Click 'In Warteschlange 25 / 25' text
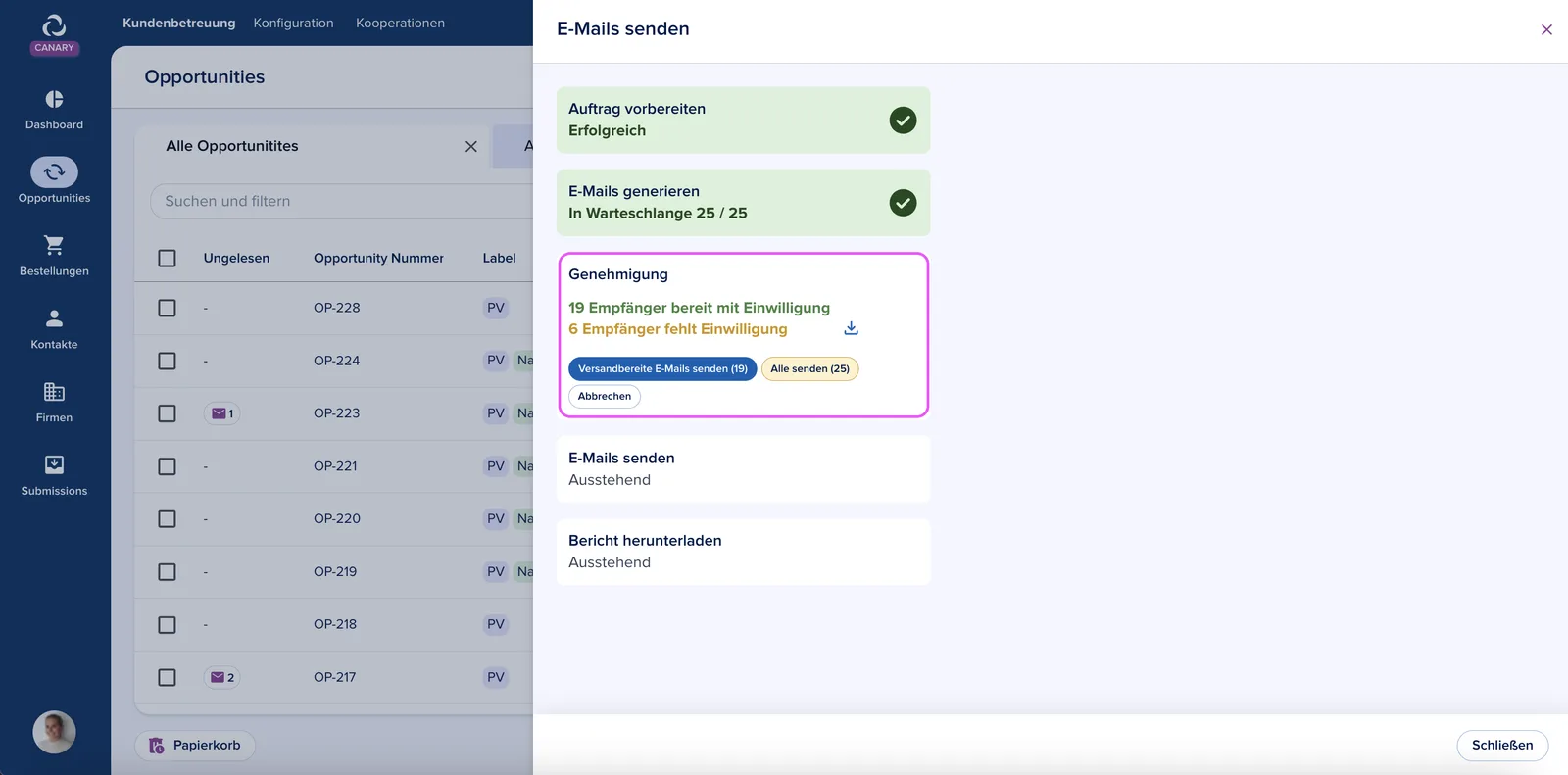 point(658,213)
